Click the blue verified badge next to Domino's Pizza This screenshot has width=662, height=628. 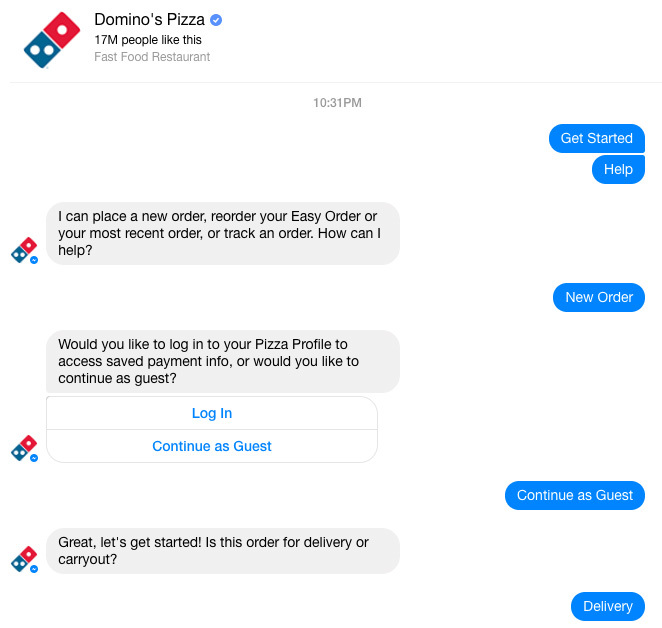coord(216,20)
